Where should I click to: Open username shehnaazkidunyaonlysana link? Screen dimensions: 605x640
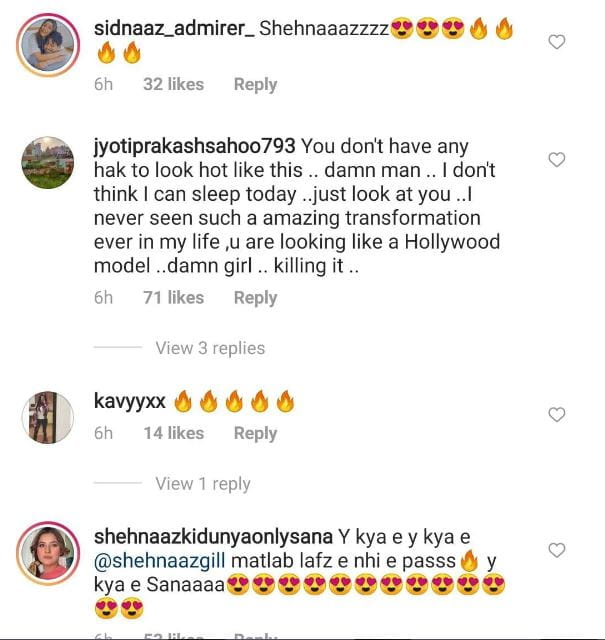click(213, 537)
